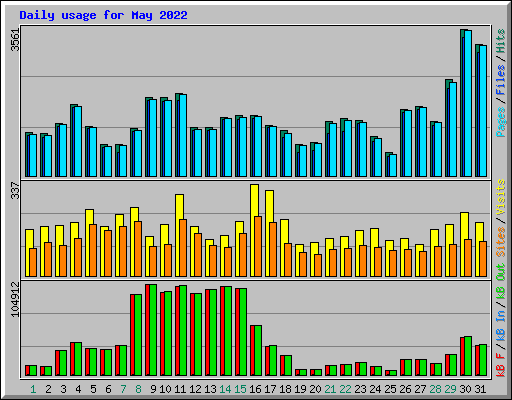Screen dimensions: 512x400
Task: Click day 23 on the x-axis
Action: point(360,389)
